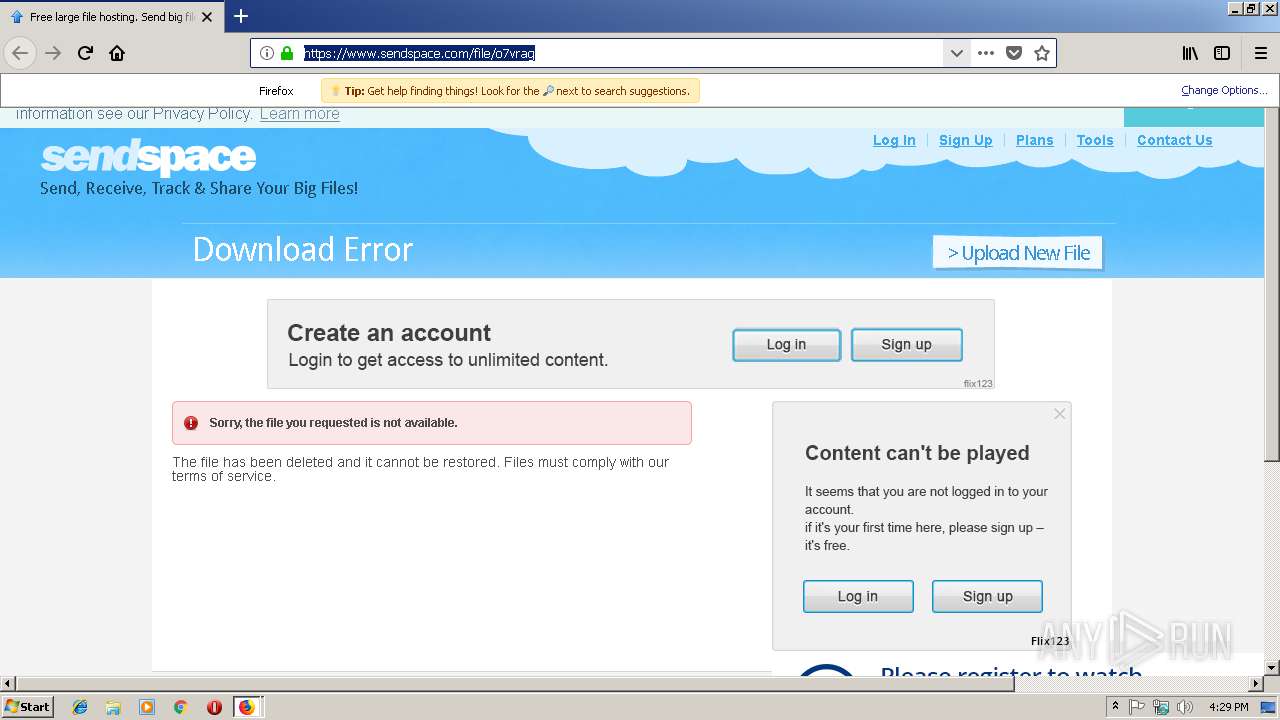Go to the Tools page link
This screenshot has width=1280, height=720.
1095,140
